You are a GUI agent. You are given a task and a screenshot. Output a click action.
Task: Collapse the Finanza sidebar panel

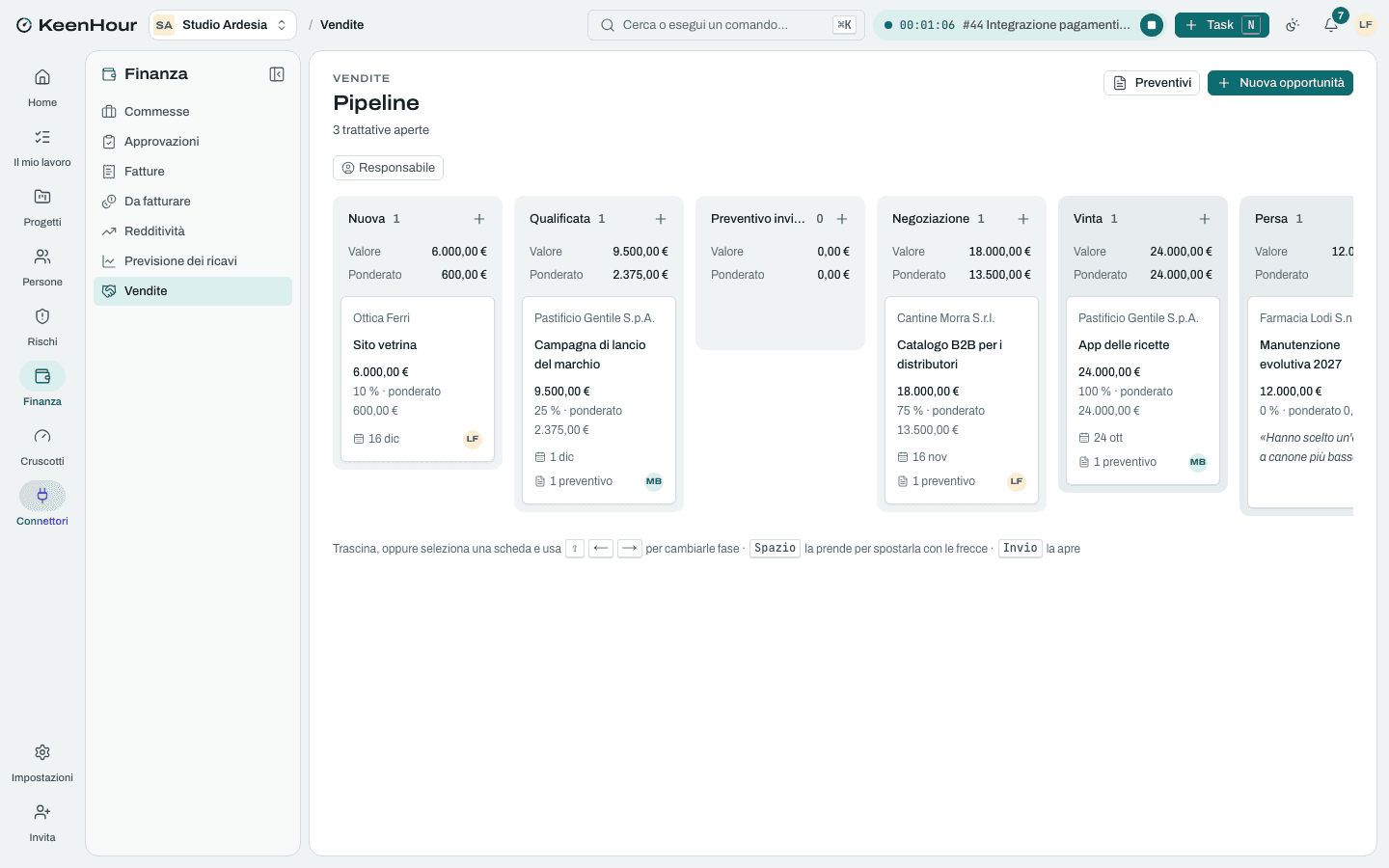pos(277,74)
